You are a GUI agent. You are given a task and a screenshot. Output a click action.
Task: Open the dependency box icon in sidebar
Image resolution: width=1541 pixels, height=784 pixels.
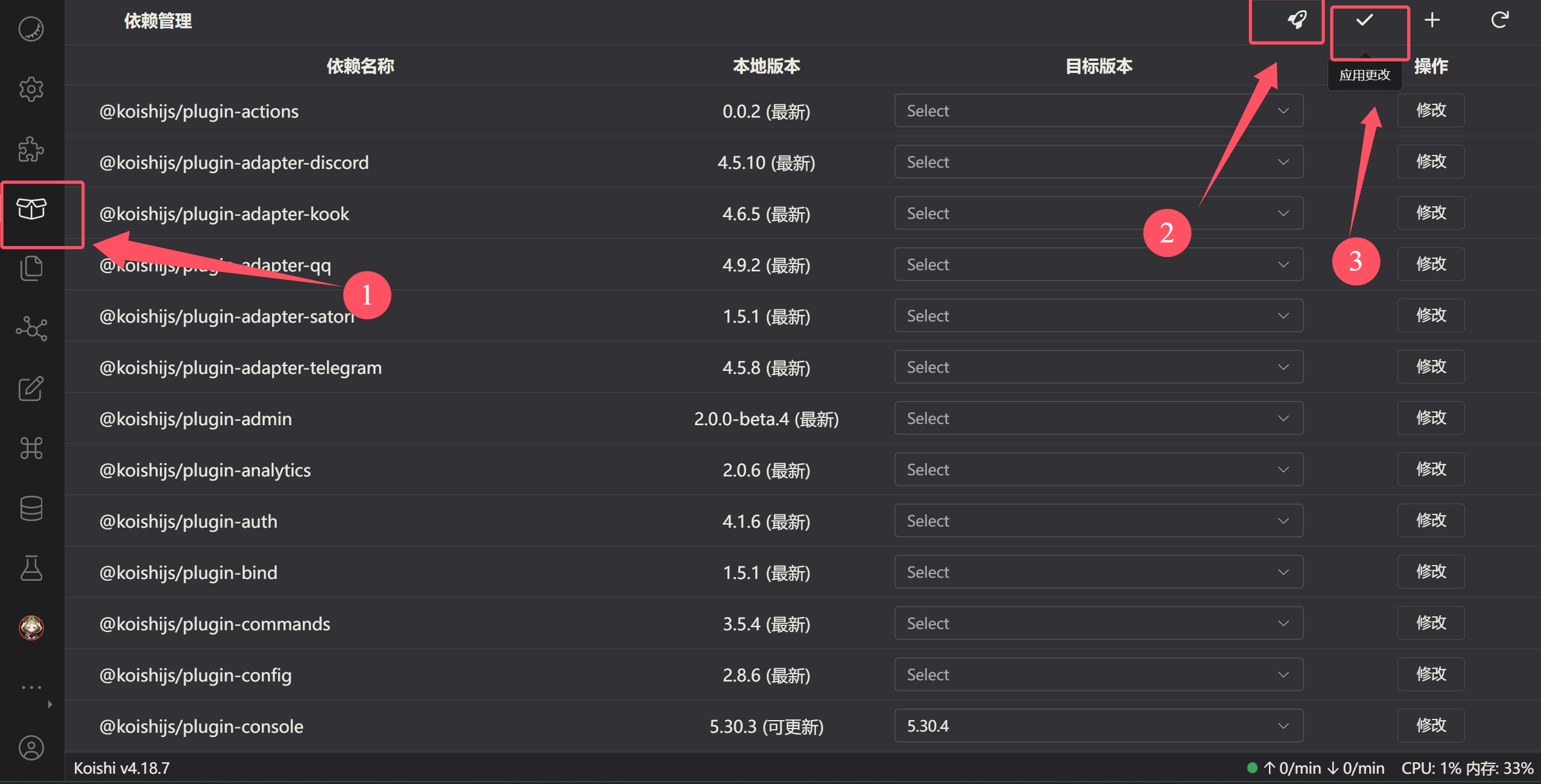(31, 209)
